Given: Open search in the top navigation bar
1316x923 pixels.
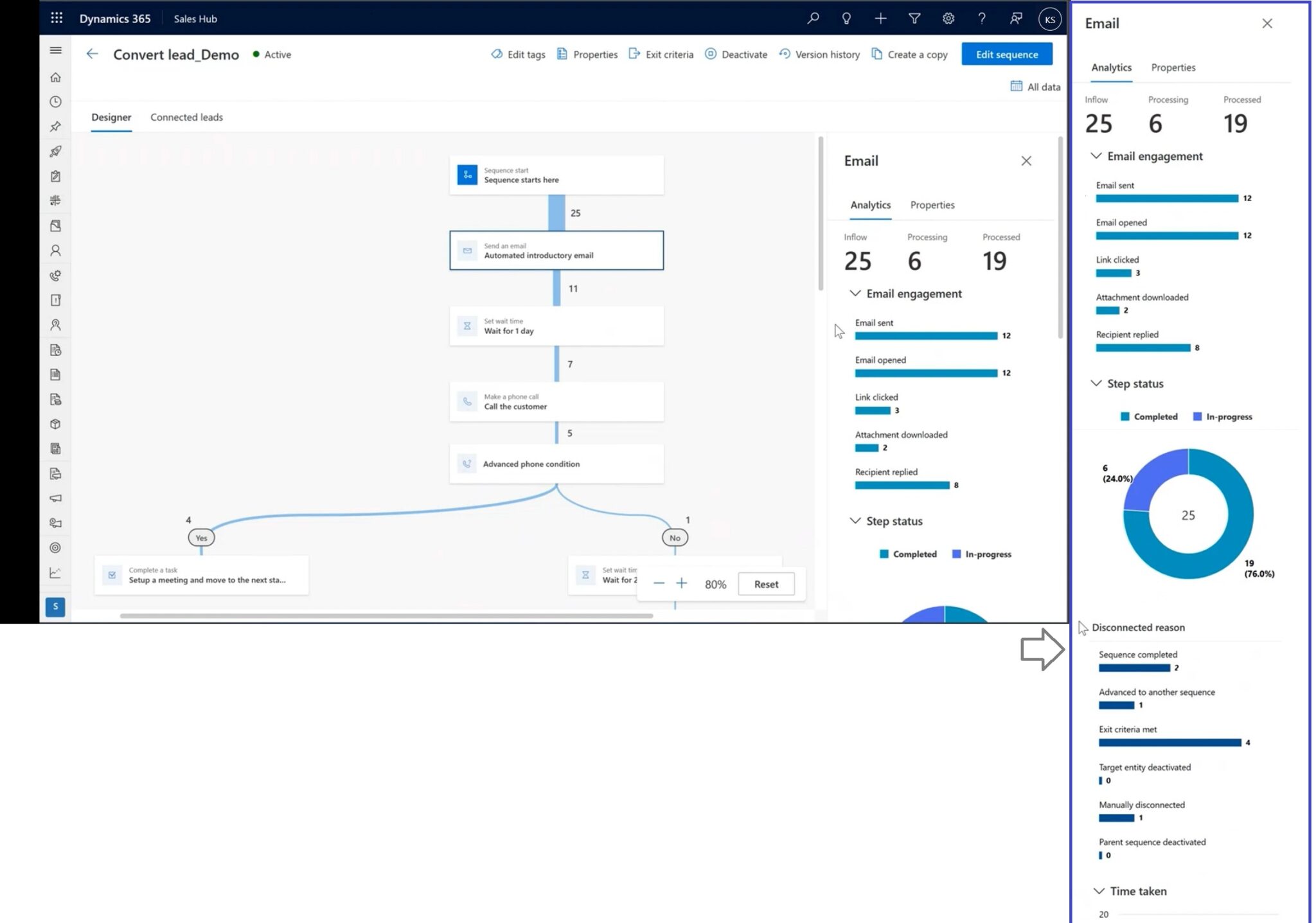Looking at the screenshot, I should click(812, 19).
